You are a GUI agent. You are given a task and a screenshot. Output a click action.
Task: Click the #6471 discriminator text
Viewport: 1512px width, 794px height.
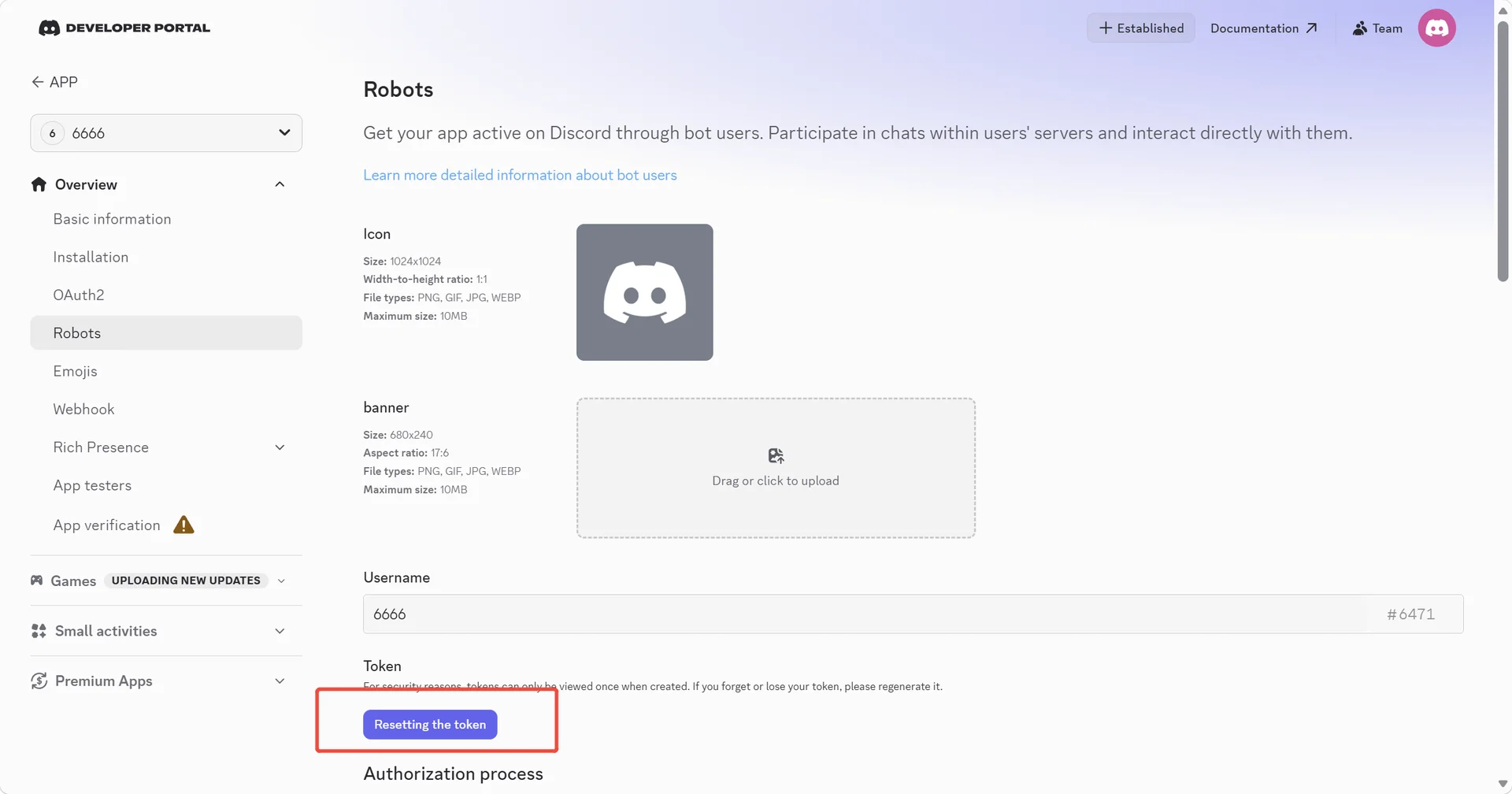coord(1410,614)
